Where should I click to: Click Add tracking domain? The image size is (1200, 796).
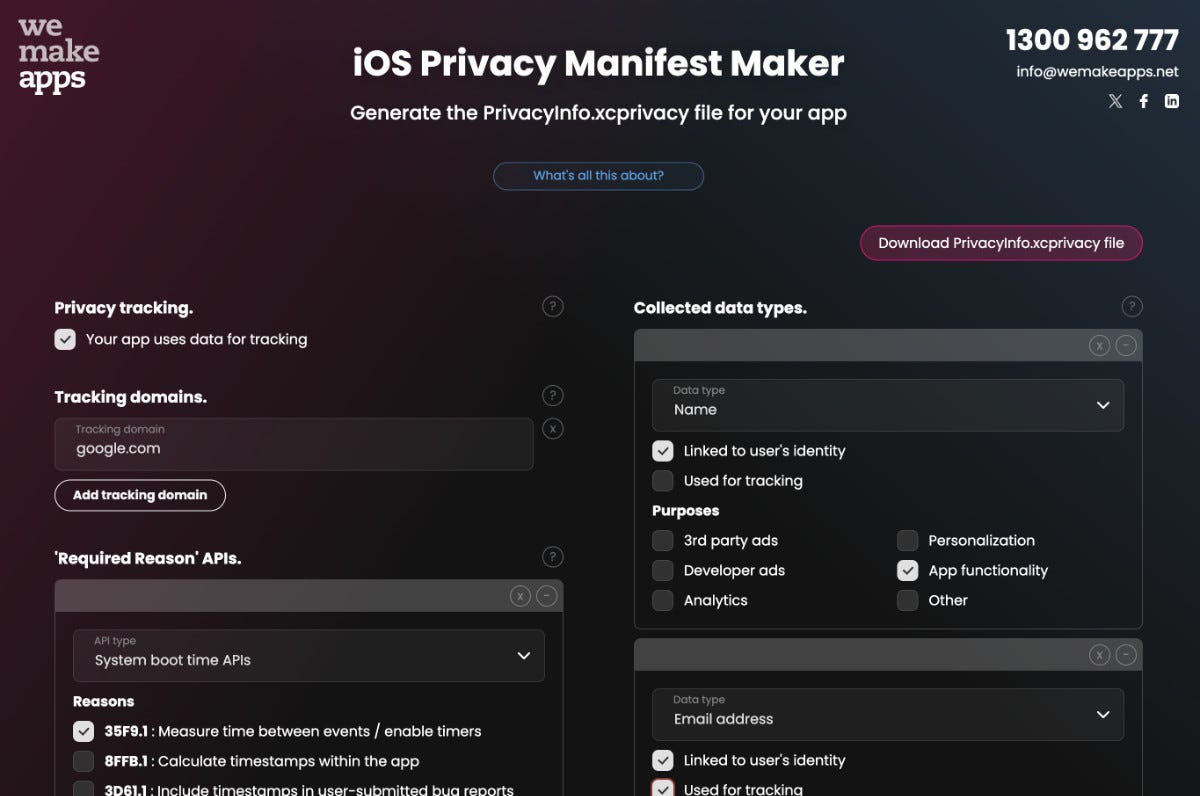pos(140,495)
